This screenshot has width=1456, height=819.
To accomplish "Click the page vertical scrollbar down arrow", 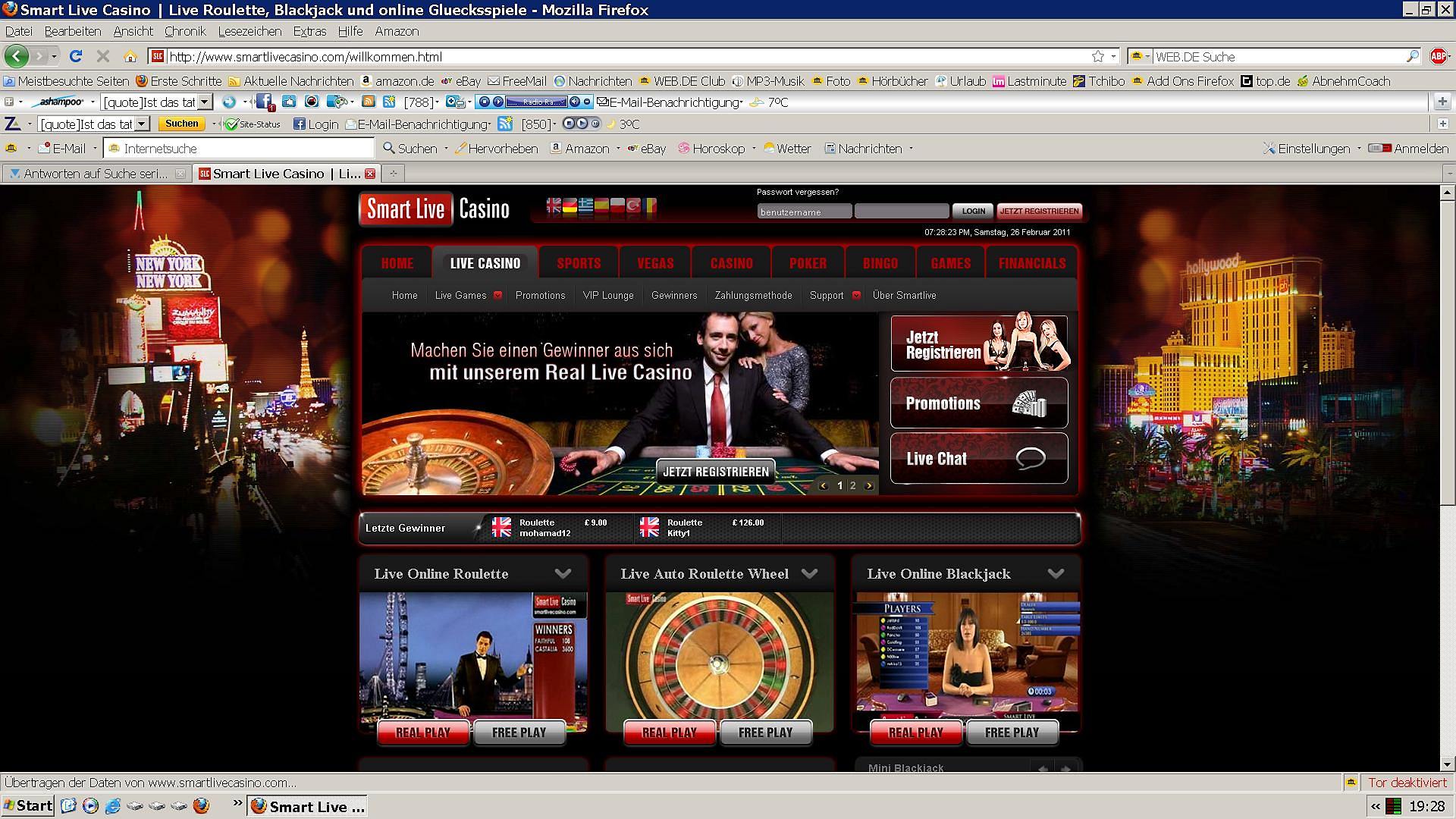I will point(1447,764).
